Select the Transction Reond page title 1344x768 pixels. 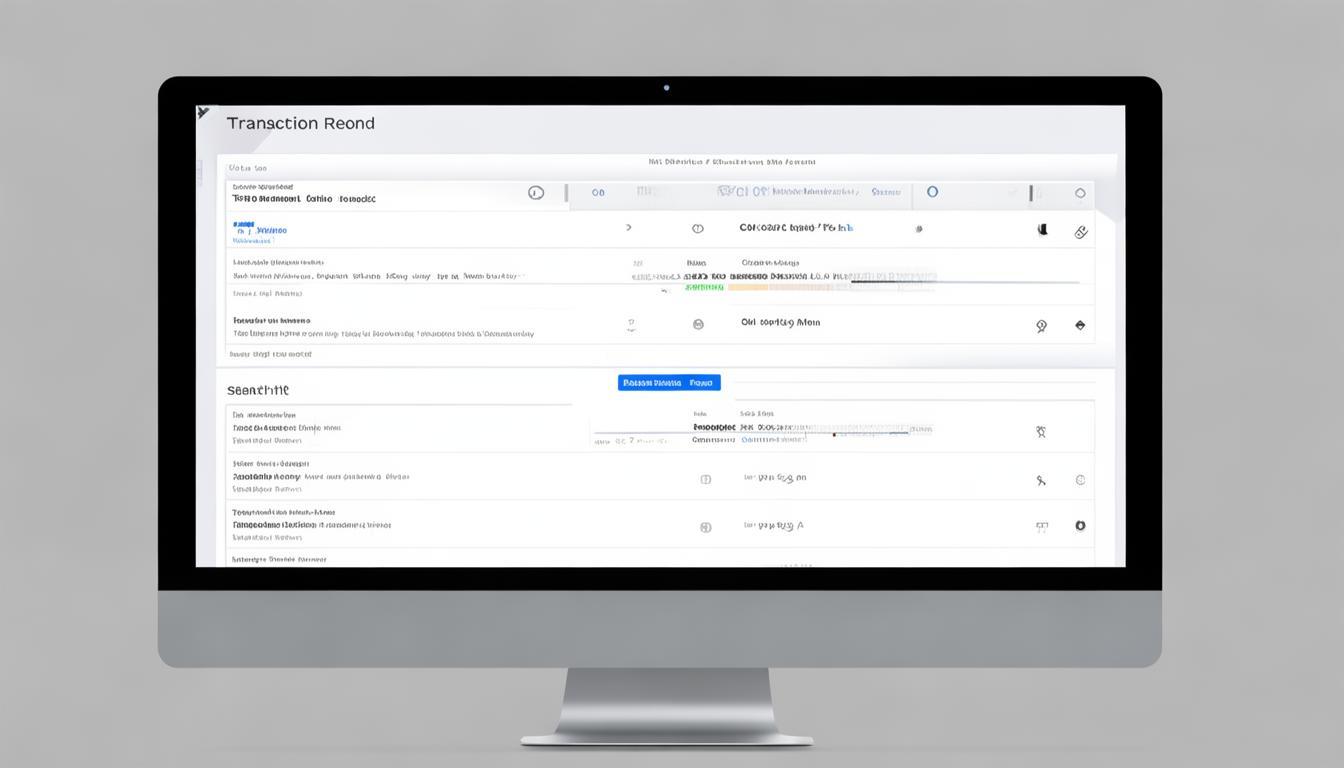pyautogui.click(x=300, y=124)
